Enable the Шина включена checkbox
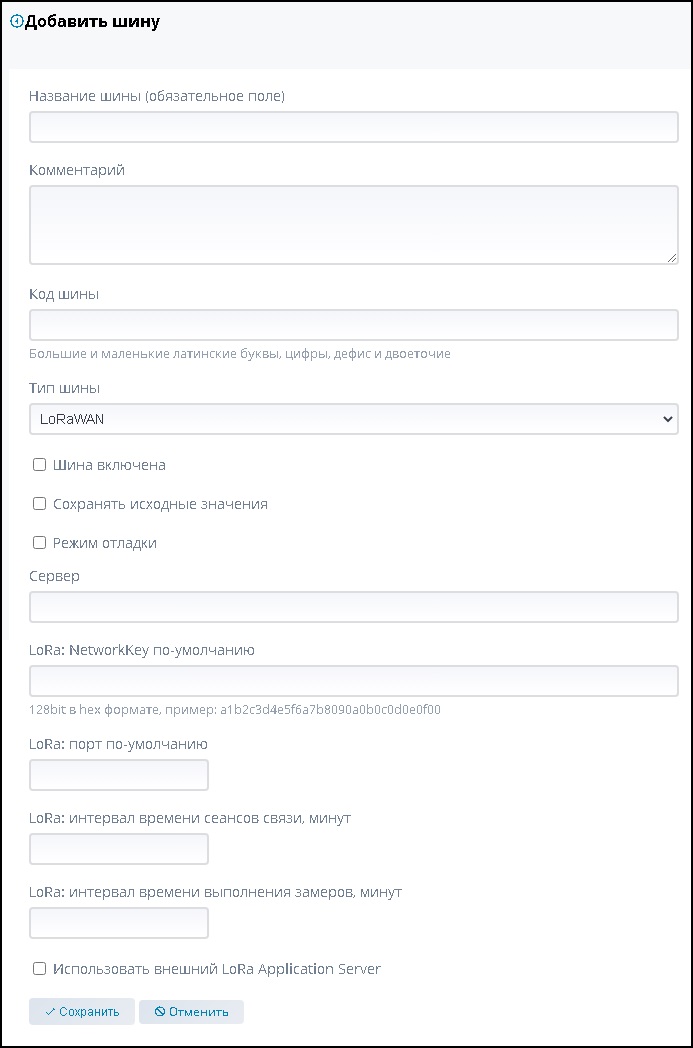The height and width of the screenshot is (1048, 693). tap(40, 465)
